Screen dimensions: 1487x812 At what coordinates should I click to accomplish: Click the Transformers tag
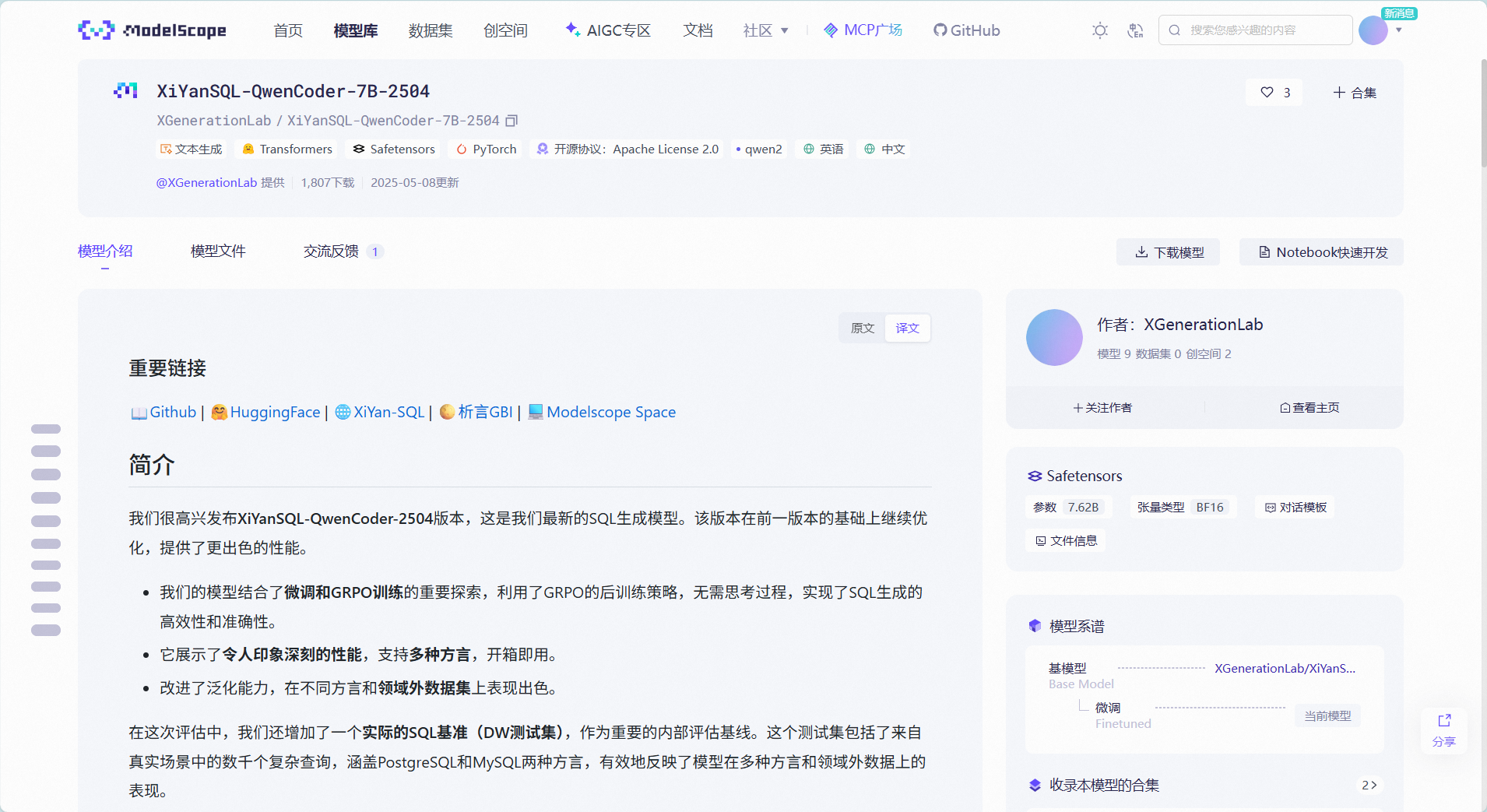(287, 149)
